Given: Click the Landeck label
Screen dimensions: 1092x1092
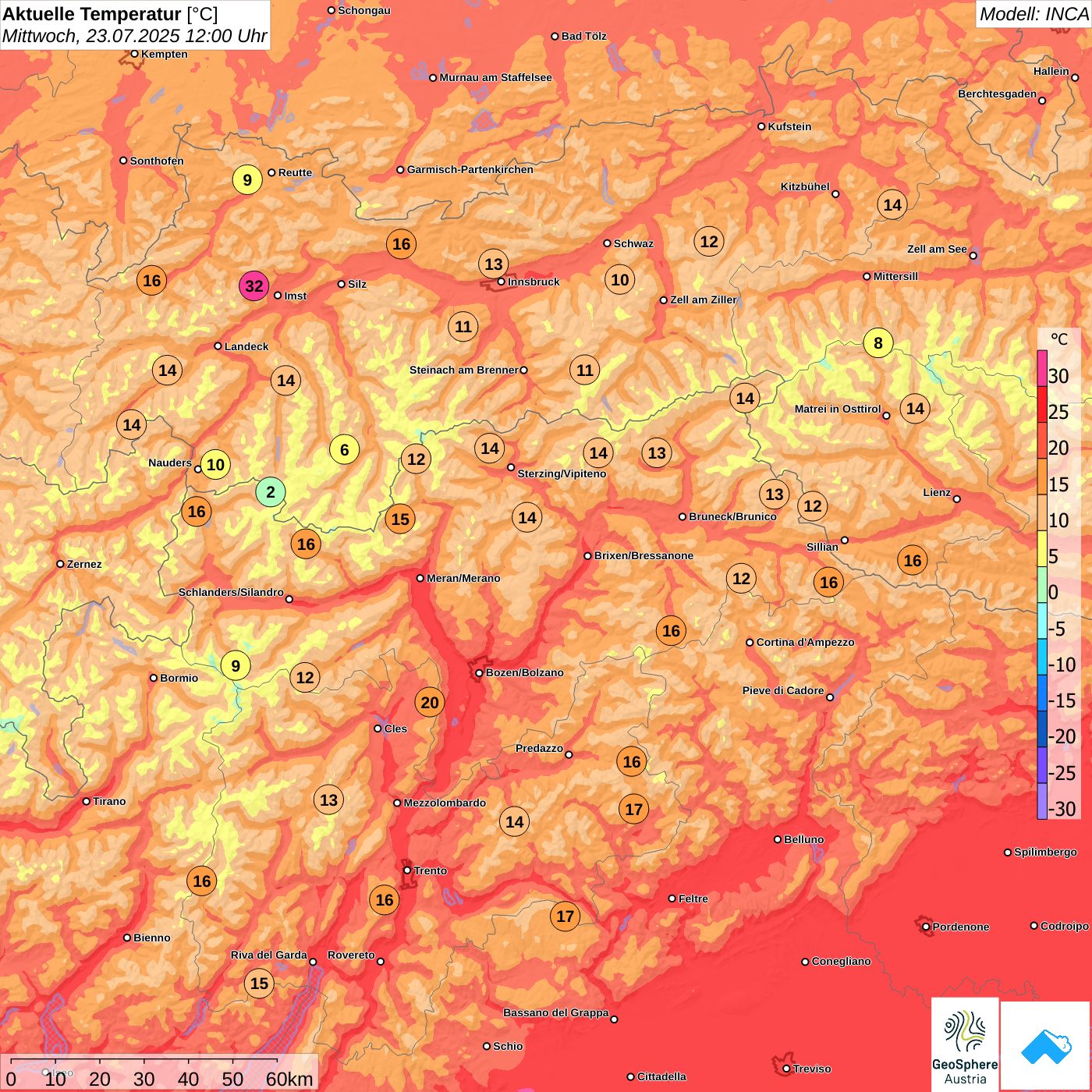Looking at the screenshot, I should coord(246,346).
